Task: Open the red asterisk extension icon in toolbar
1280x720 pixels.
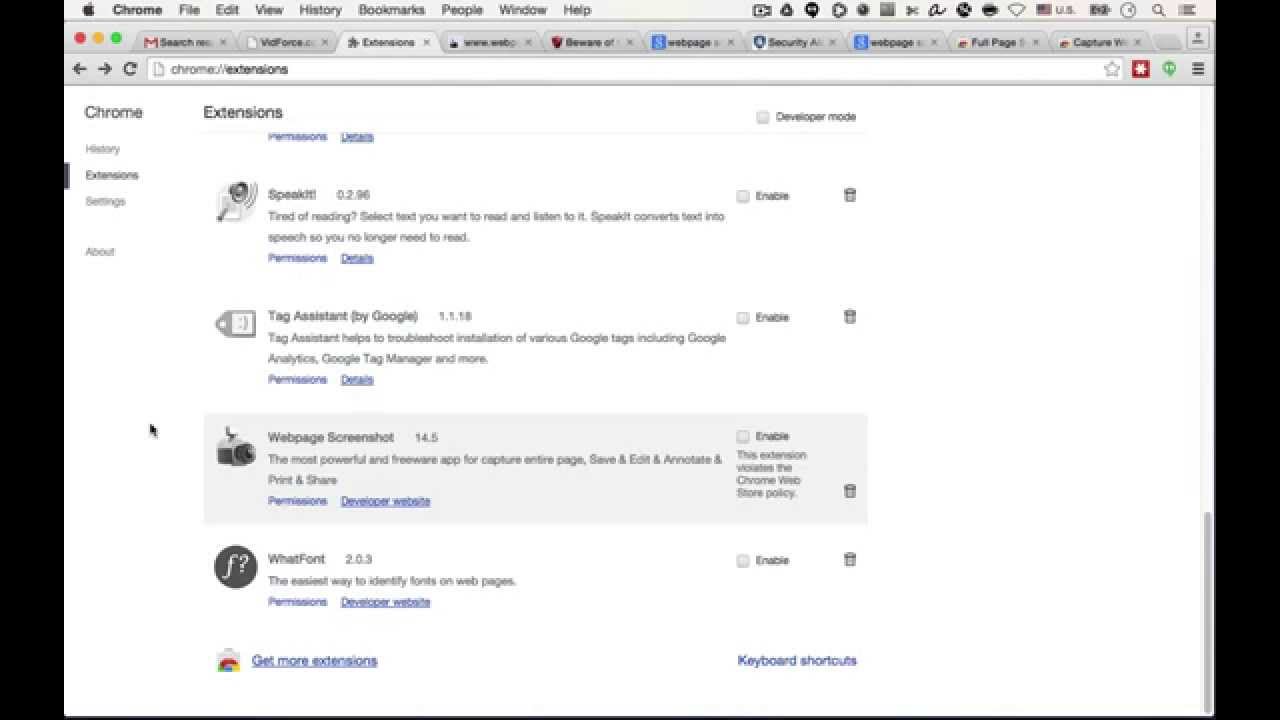Action: [x=1141, y=69]
